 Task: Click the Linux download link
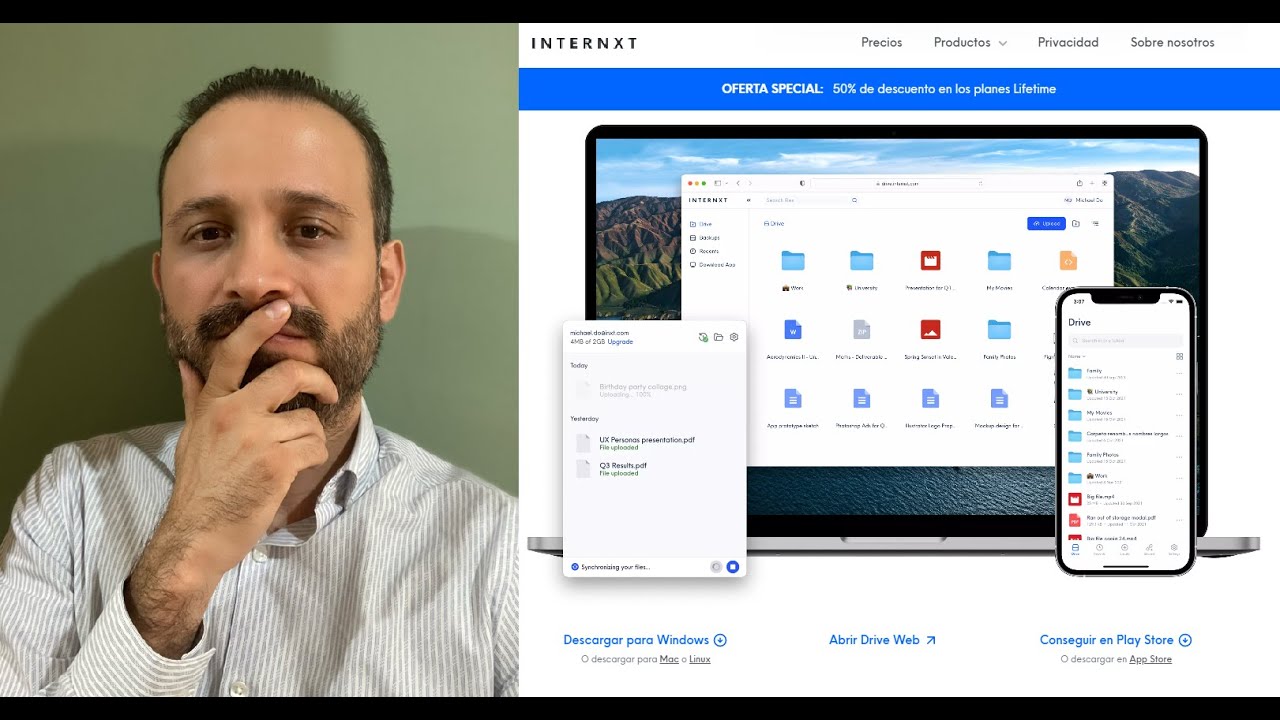pos(700,660)
